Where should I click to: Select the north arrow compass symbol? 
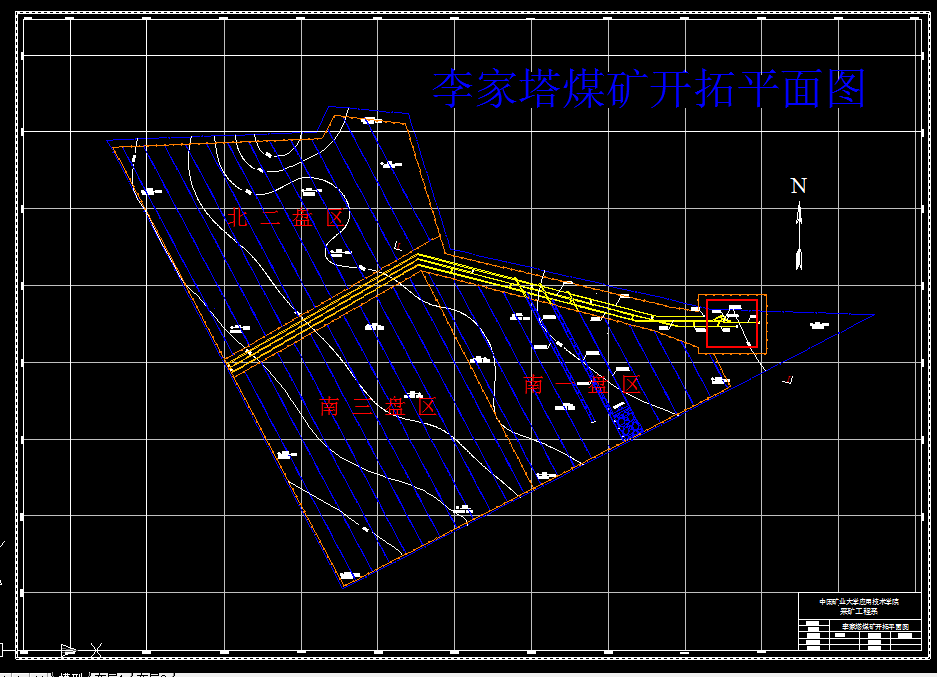[799, 236]
